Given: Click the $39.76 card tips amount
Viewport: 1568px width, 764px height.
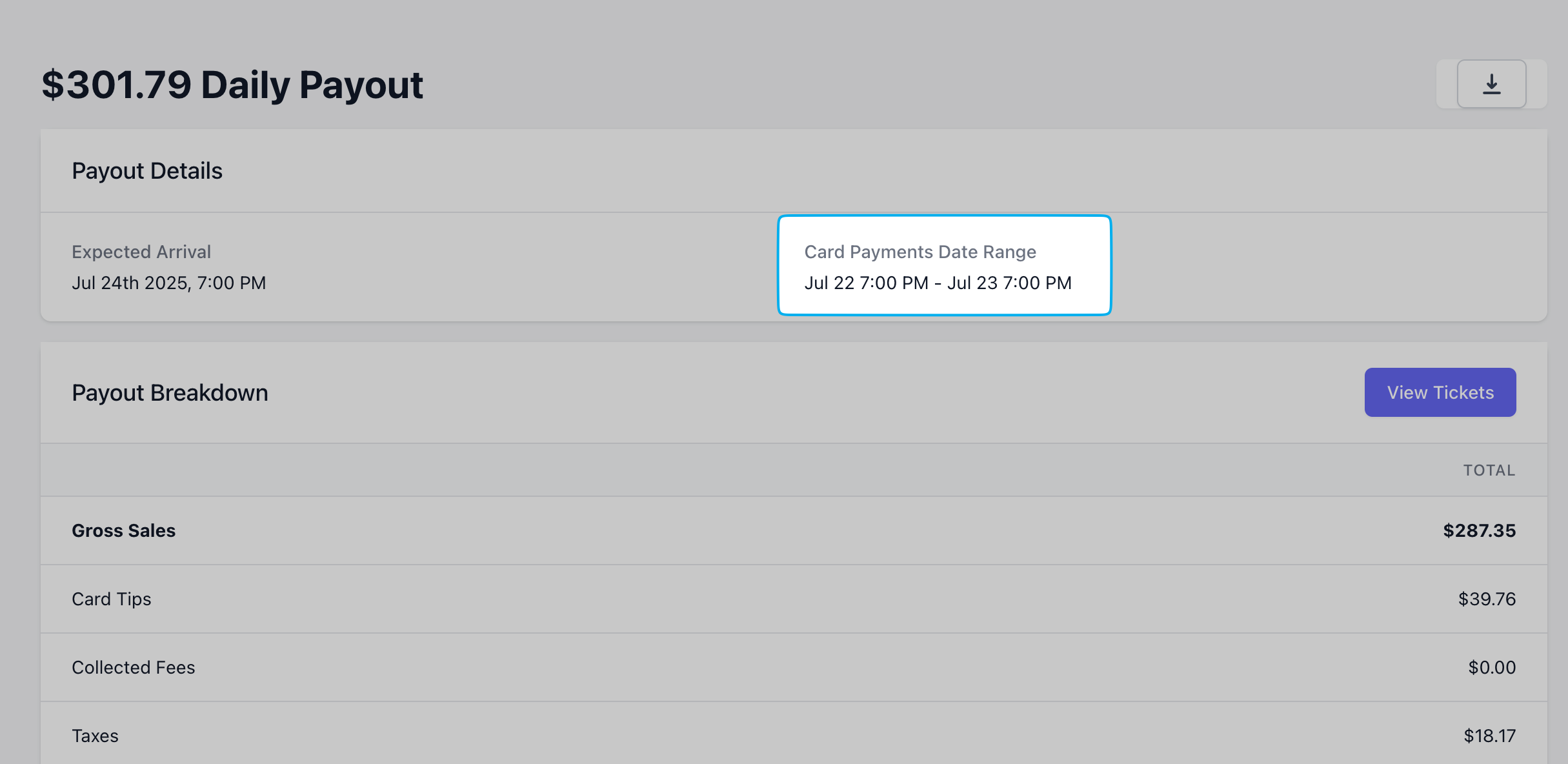Looking at the screenshot, I should click(x=1487, y=599).
